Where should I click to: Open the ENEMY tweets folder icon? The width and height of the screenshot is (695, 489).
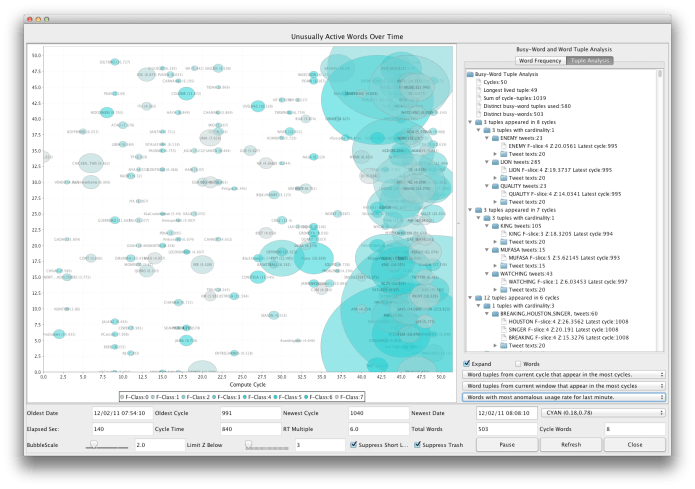point(498,138)
